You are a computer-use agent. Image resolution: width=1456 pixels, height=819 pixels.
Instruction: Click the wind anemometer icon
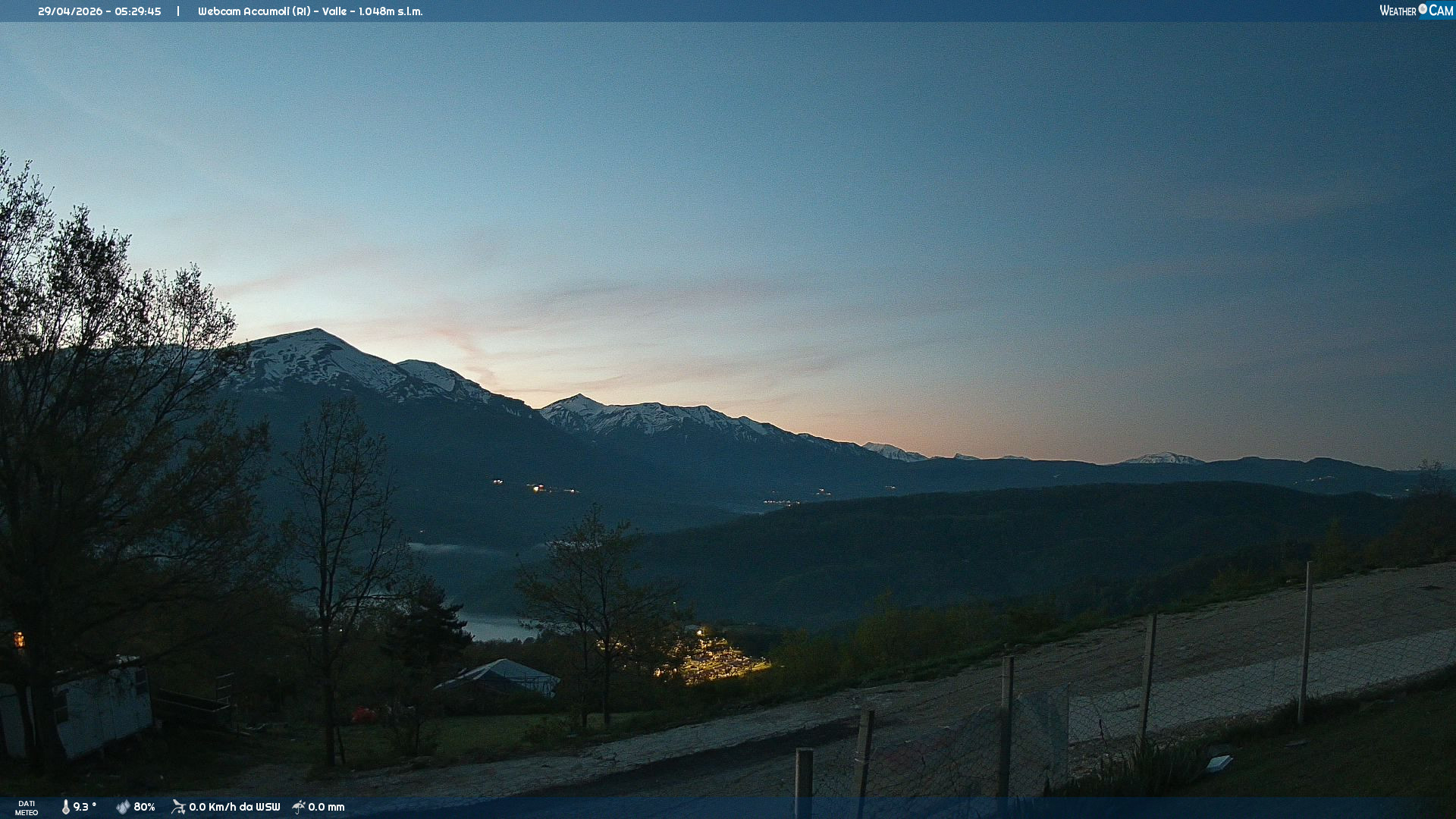click(178, 807)
